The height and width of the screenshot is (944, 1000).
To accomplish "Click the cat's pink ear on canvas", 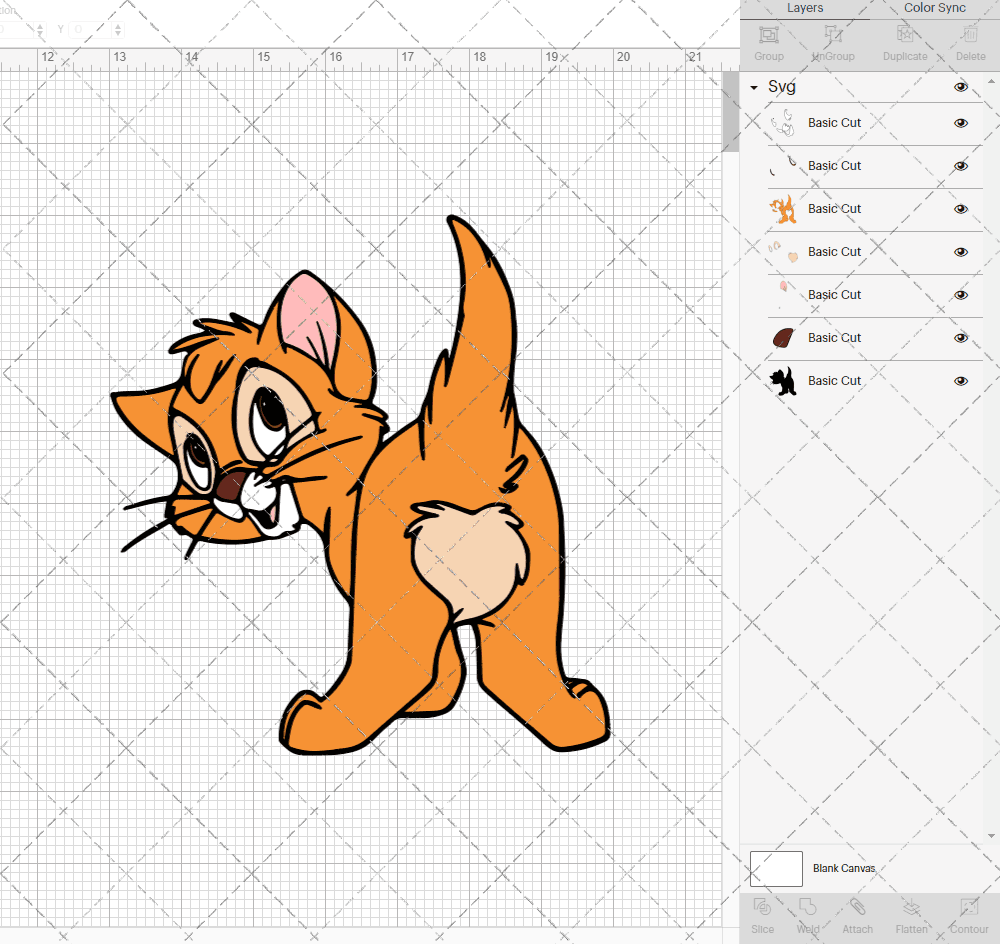I will click(312, 319).
